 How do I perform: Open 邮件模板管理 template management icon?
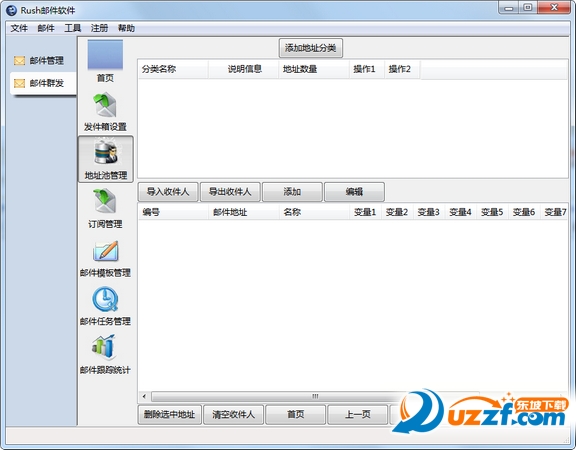click(x=105, y=251)
